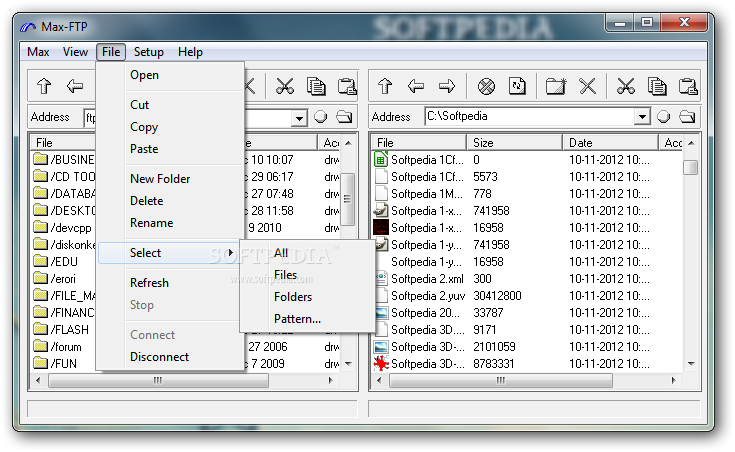Click the back arrow in left pane toolbar
This screenshot has height=452, width=735.
pyautogui.click(x=75, y=86)
